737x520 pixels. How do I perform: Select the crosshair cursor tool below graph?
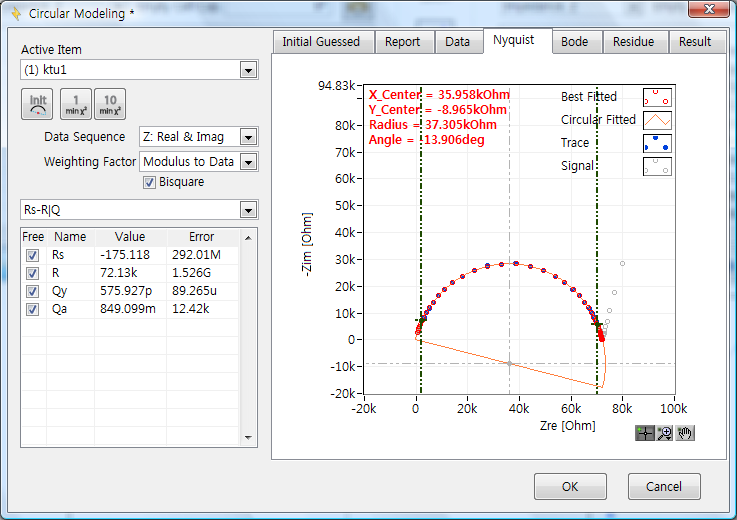(x=645, y=433)
